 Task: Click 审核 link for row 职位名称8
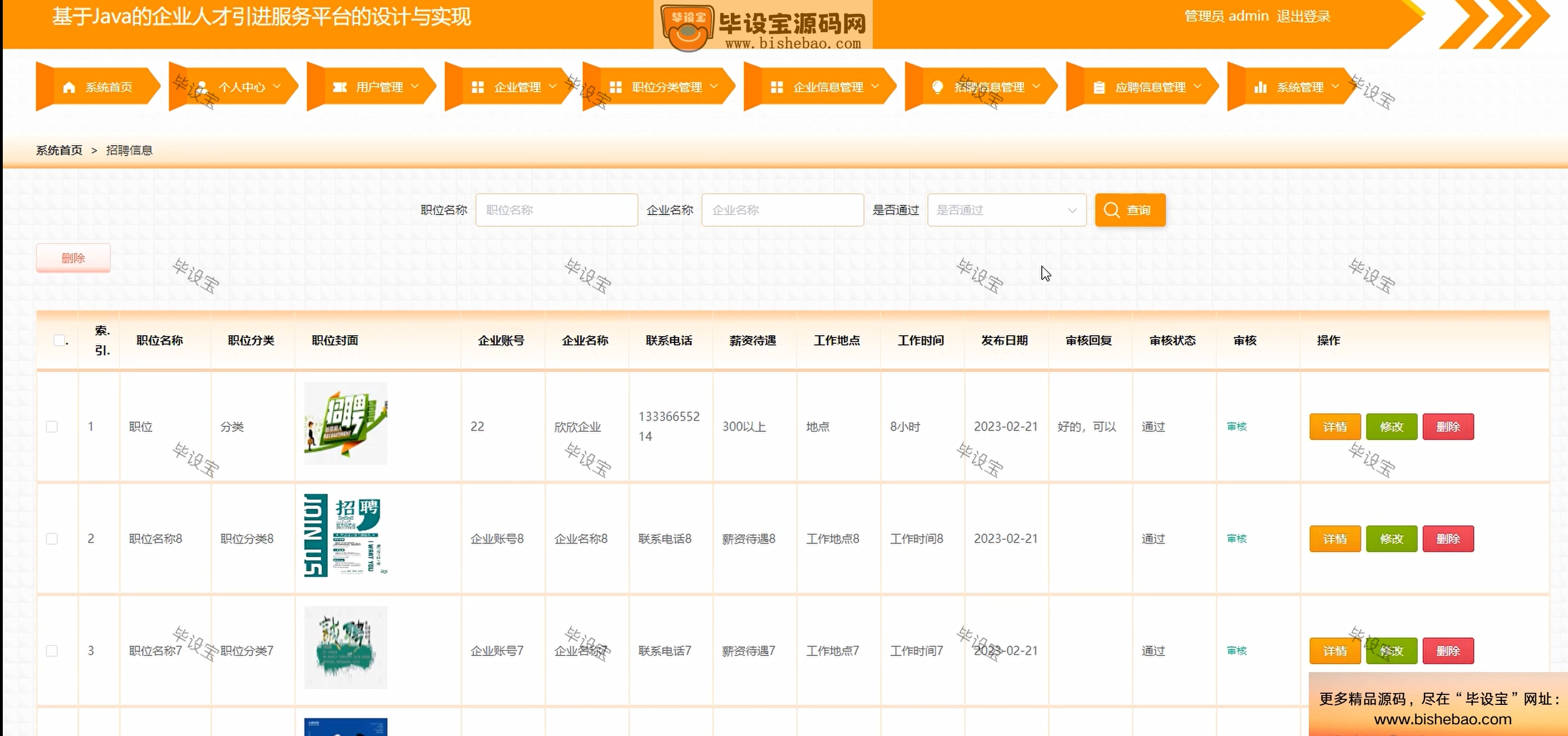pos(1237,539)
